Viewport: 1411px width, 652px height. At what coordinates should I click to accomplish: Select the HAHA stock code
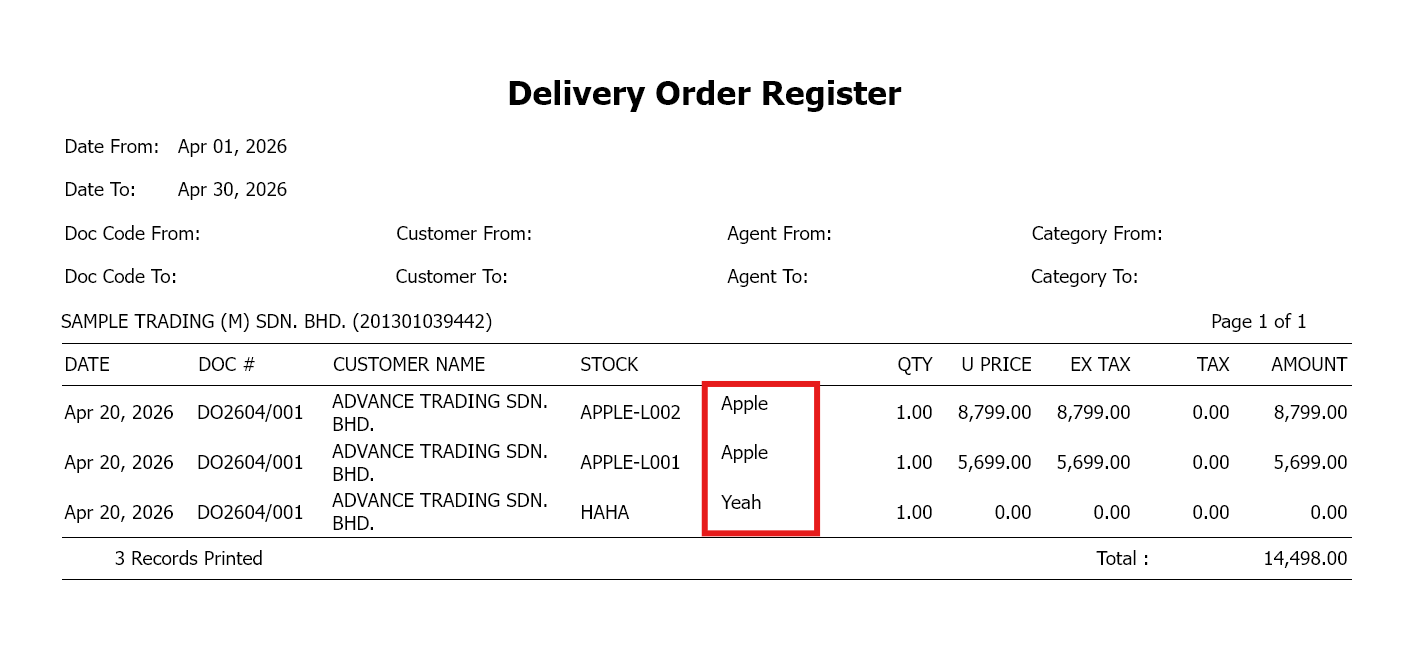(x=605, y=513)
